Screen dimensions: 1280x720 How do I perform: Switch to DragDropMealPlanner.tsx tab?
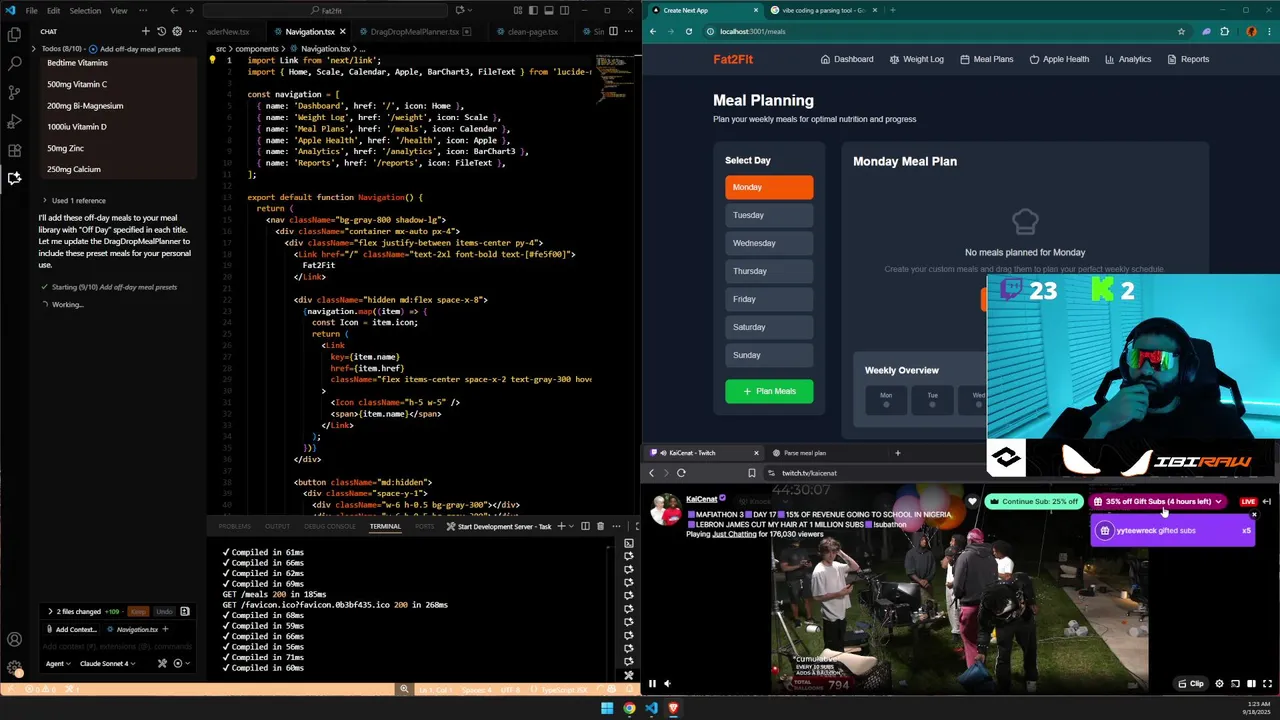click(414, 31)
